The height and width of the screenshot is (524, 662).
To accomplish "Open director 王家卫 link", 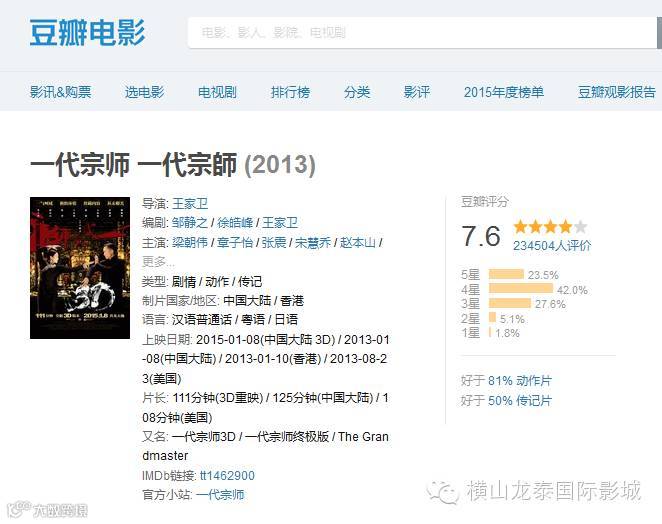I will (190, 204).
